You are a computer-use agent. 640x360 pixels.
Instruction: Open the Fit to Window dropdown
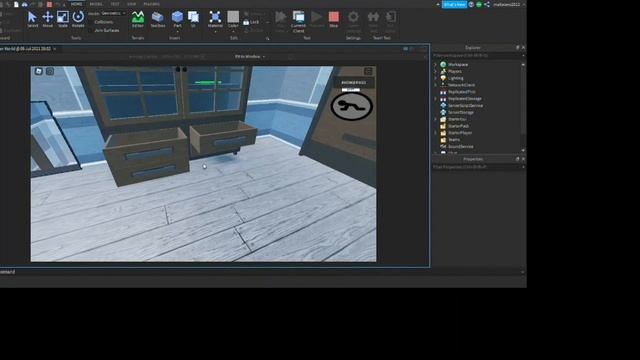coord(250,57)
